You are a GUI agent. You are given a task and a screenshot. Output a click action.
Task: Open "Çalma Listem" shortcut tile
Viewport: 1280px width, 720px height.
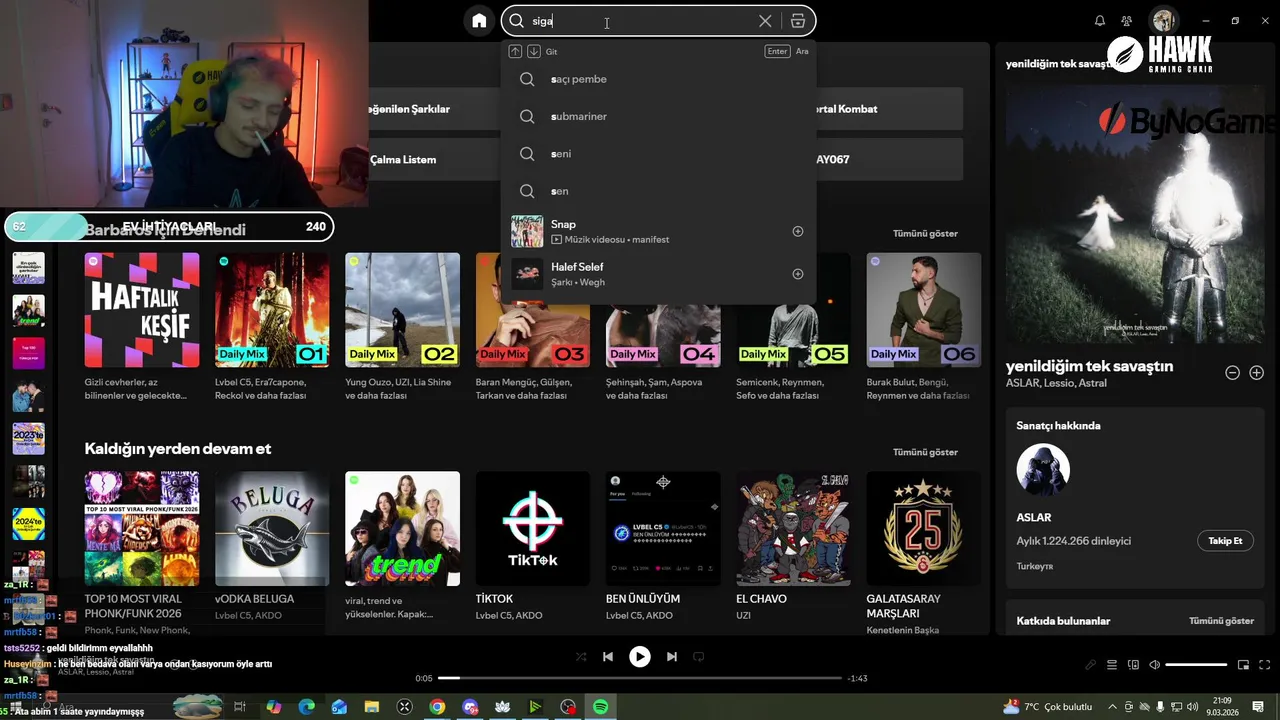(435, 159)
